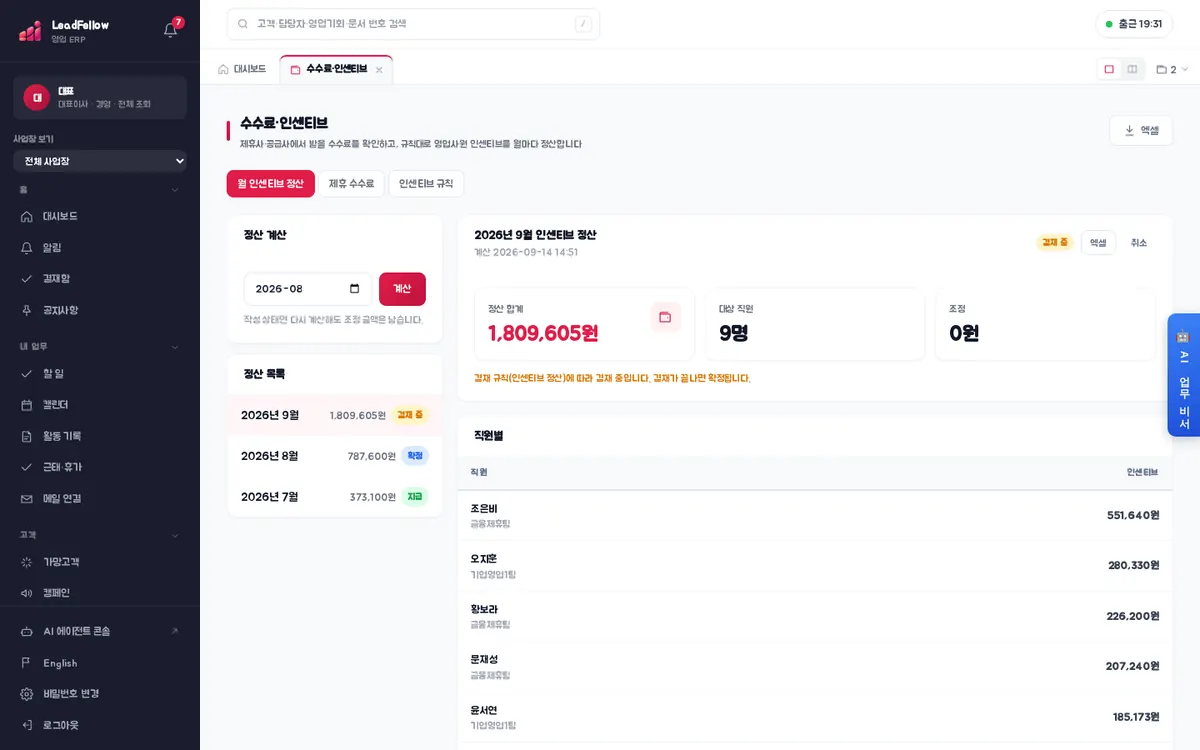Click the English flag icon
Viewport: 1200px width, 750px height.
[27, 663]
